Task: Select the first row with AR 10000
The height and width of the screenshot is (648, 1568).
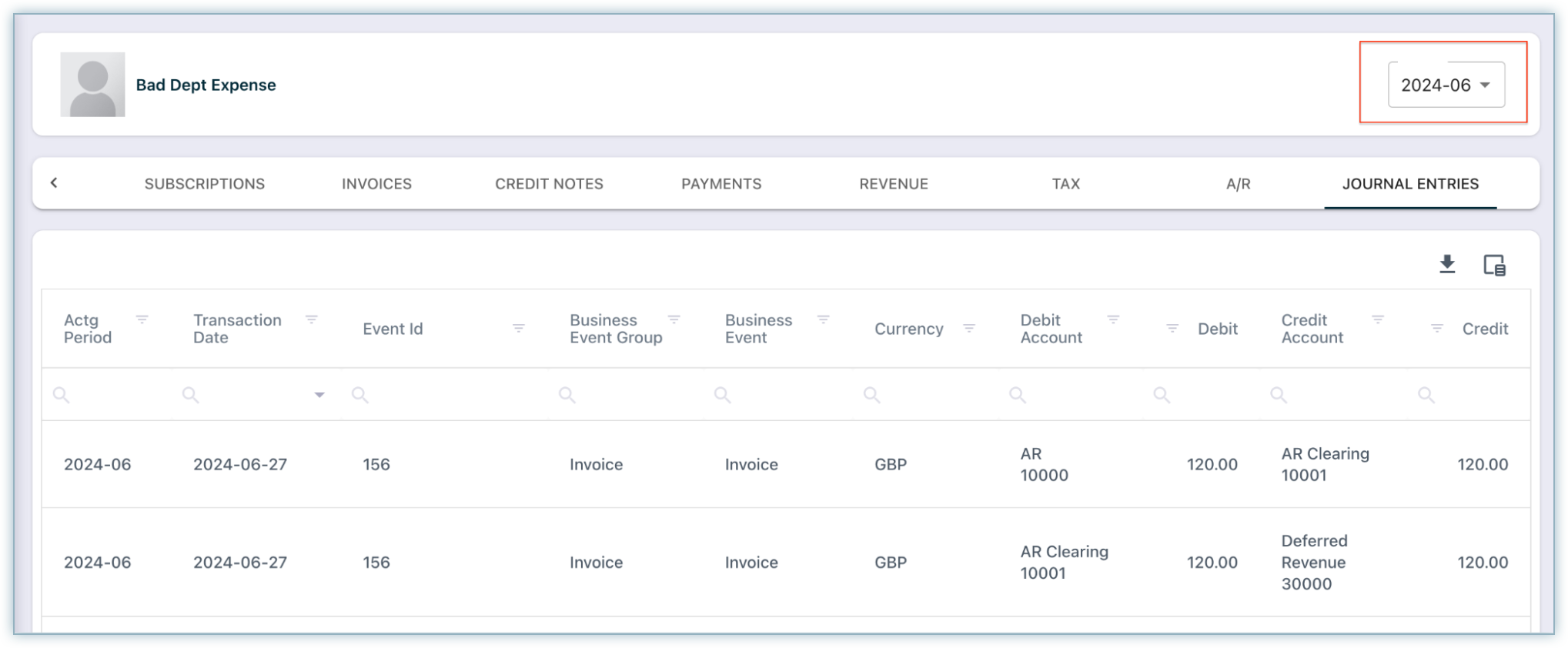Action: click(785, 464)
